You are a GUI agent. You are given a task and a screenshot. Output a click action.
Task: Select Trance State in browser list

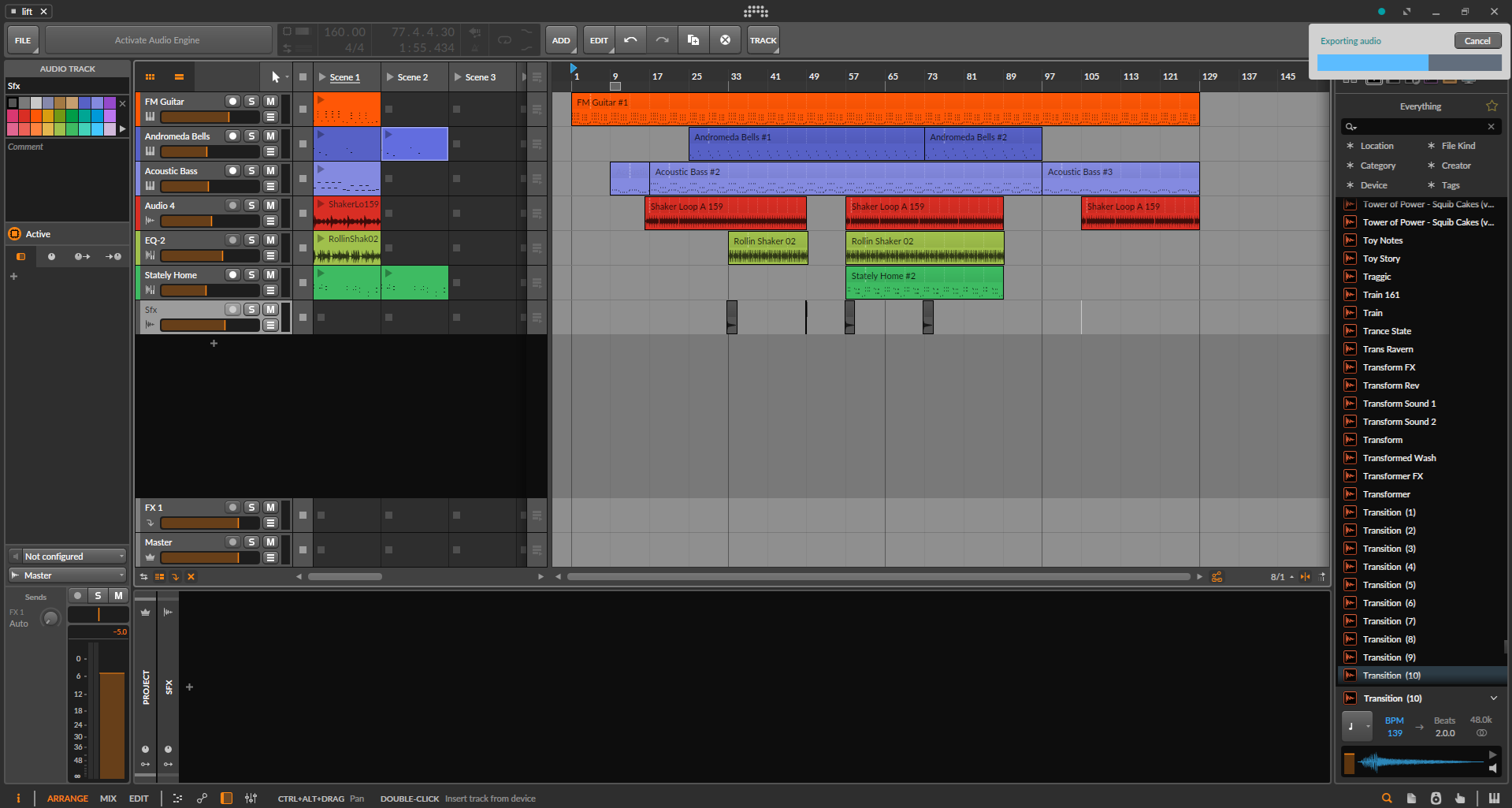pos(1387,331)
